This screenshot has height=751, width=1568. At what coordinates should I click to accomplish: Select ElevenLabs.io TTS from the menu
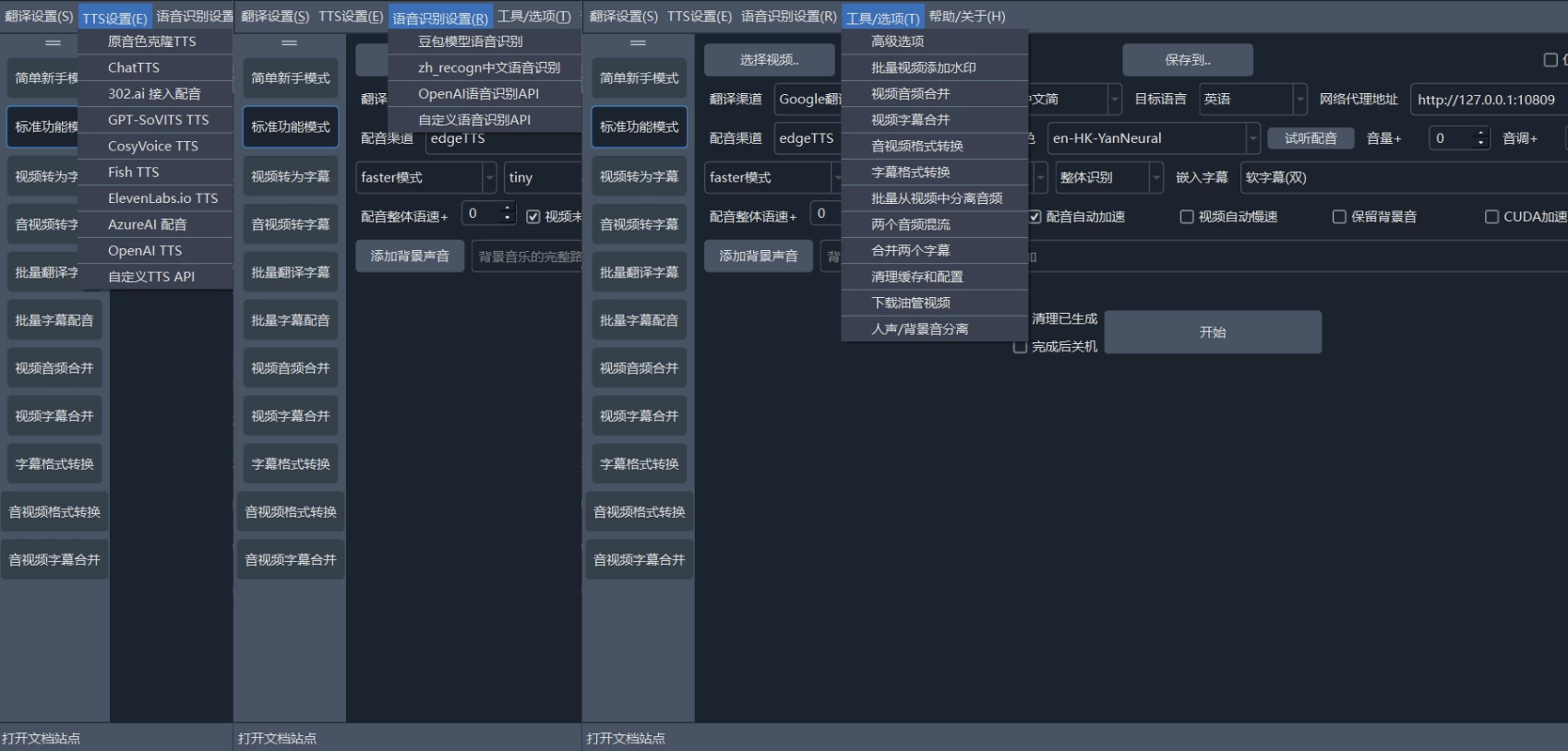[162, 198]
